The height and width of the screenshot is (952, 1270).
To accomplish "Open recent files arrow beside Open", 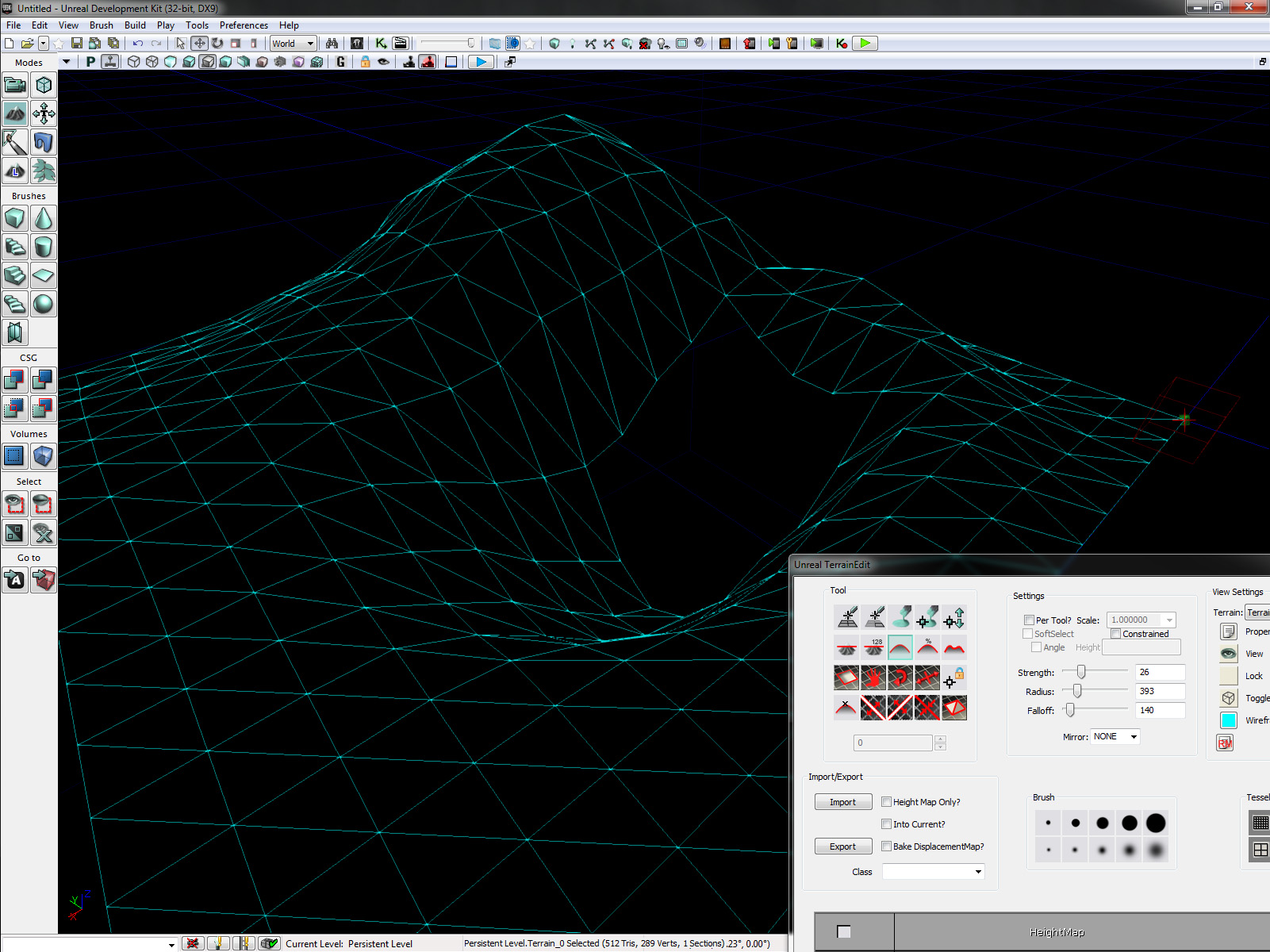I will tap(44, 44).
